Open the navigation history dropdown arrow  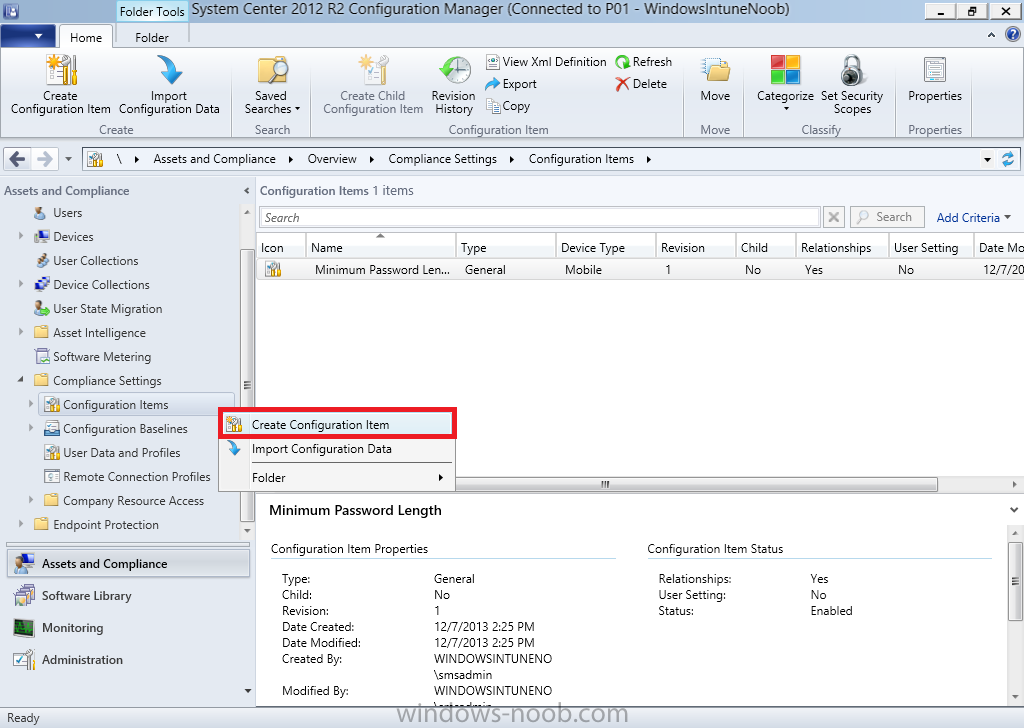point(69,159)
